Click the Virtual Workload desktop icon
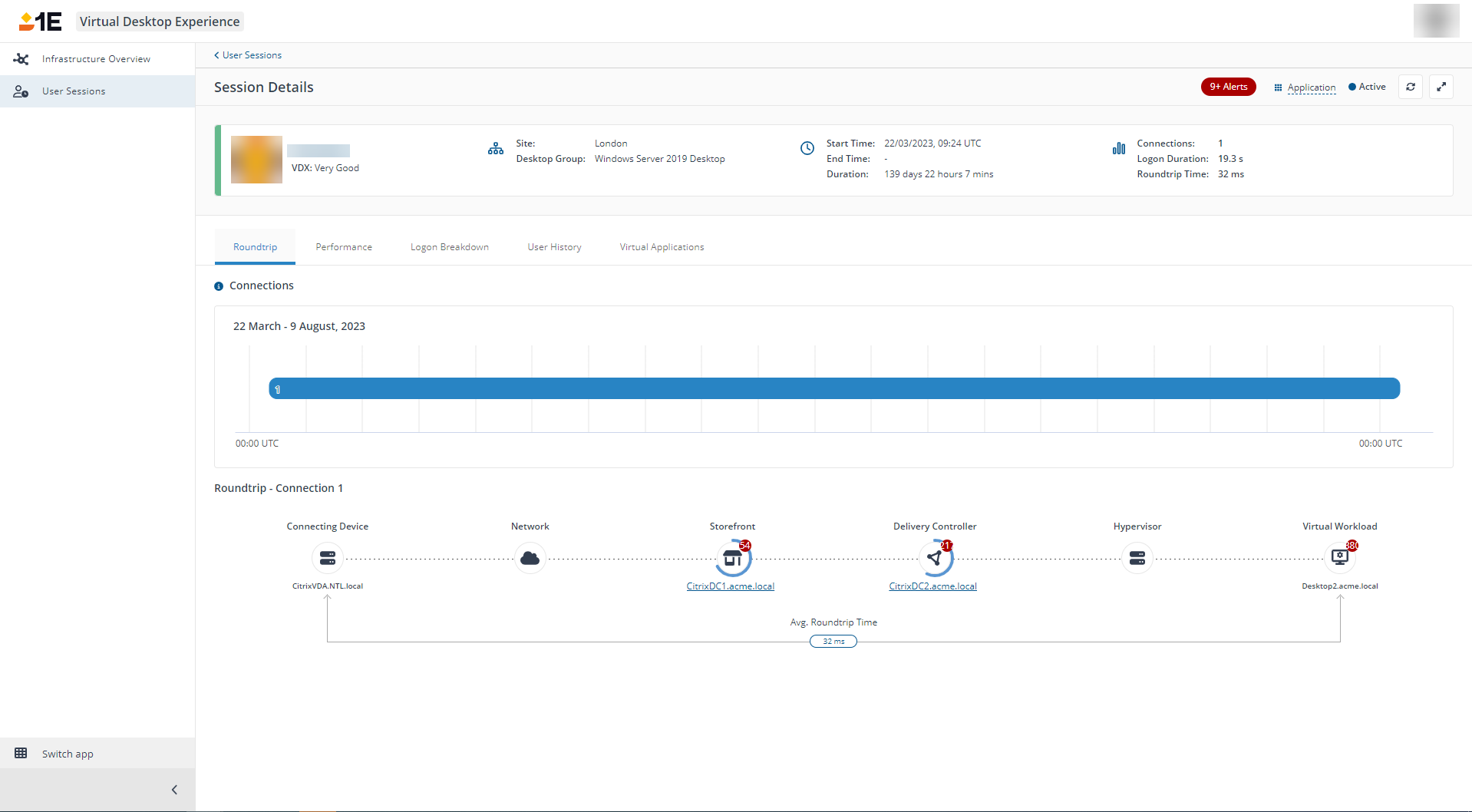Viewport: 1472px width, 812px height. click(x=1340, y=558)
